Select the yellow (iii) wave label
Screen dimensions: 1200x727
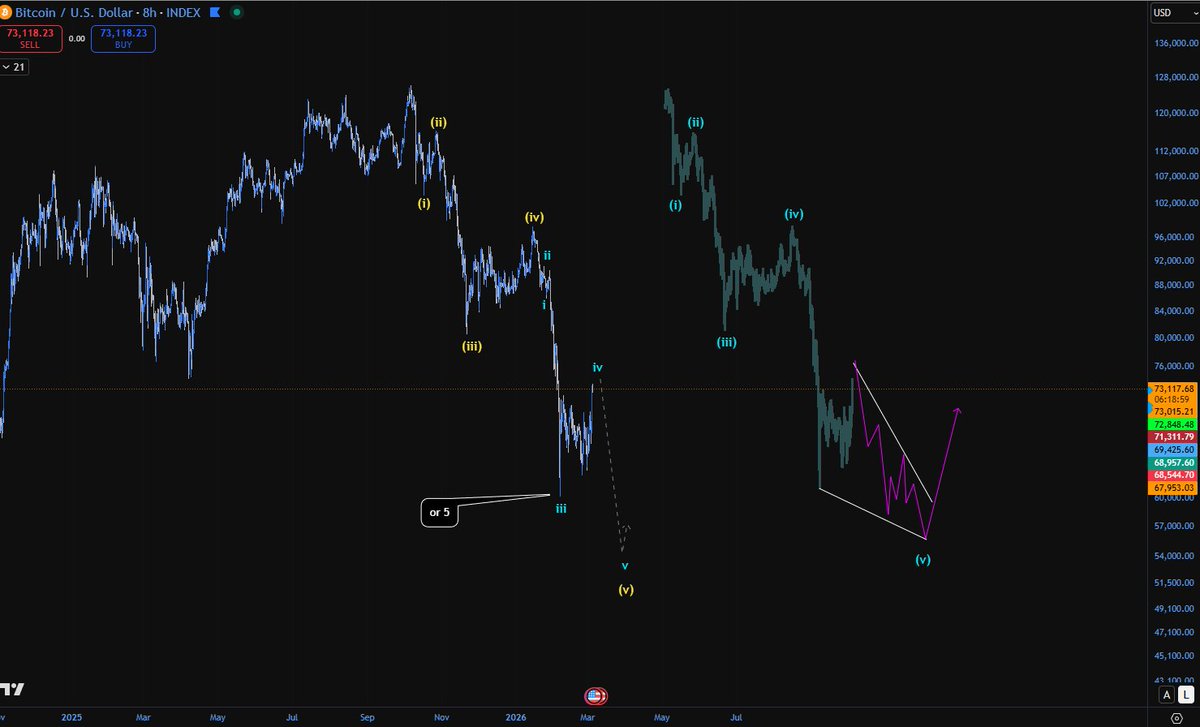point(472,346)
